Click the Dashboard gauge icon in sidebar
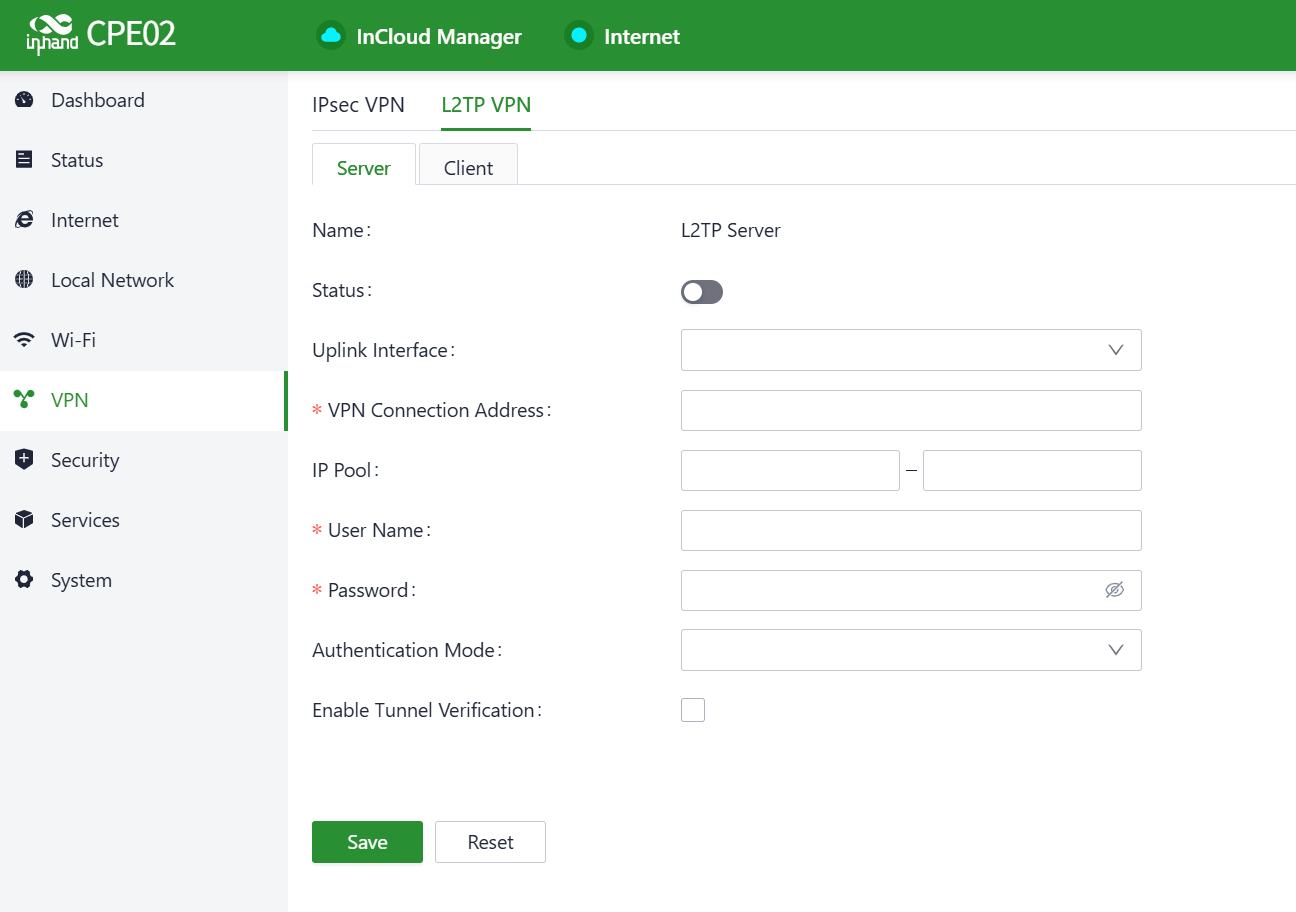The image size is (1296, 912). coord(24,100)
